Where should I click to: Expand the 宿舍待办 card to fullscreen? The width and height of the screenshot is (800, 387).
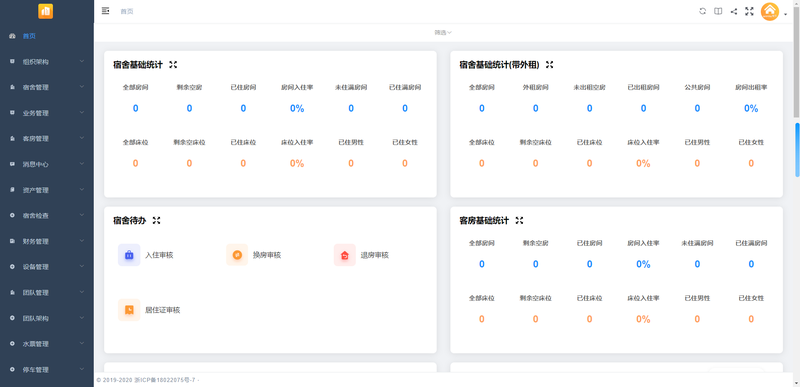pos(157,221)
